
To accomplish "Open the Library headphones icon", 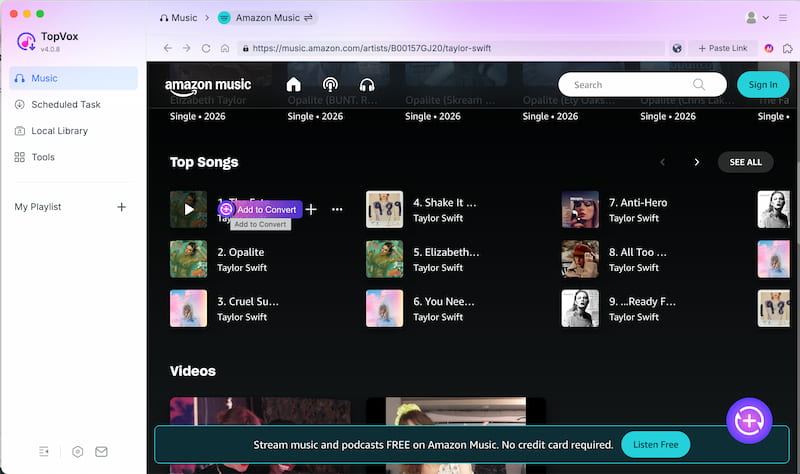I will click(x=367, y=84).
